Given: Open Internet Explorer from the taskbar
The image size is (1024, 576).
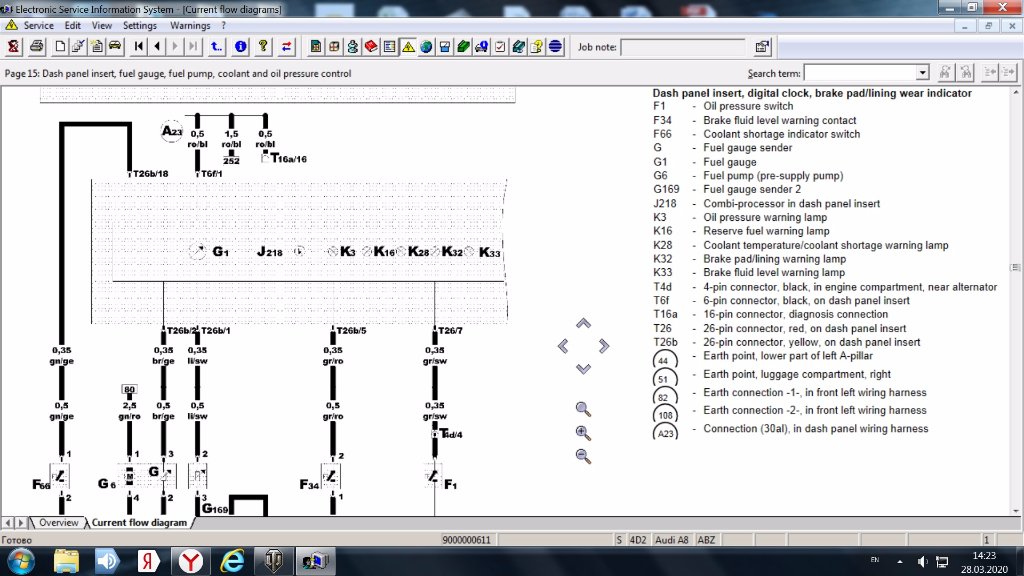Looking at the screenshot, I should [232, 561].
